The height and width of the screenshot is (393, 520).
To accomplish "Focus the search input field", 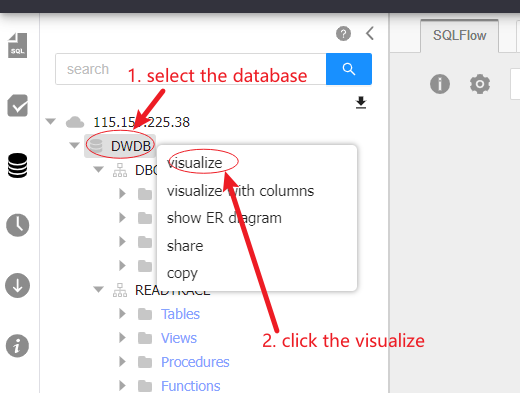I will pyautogui.click(x=191, y=69).
